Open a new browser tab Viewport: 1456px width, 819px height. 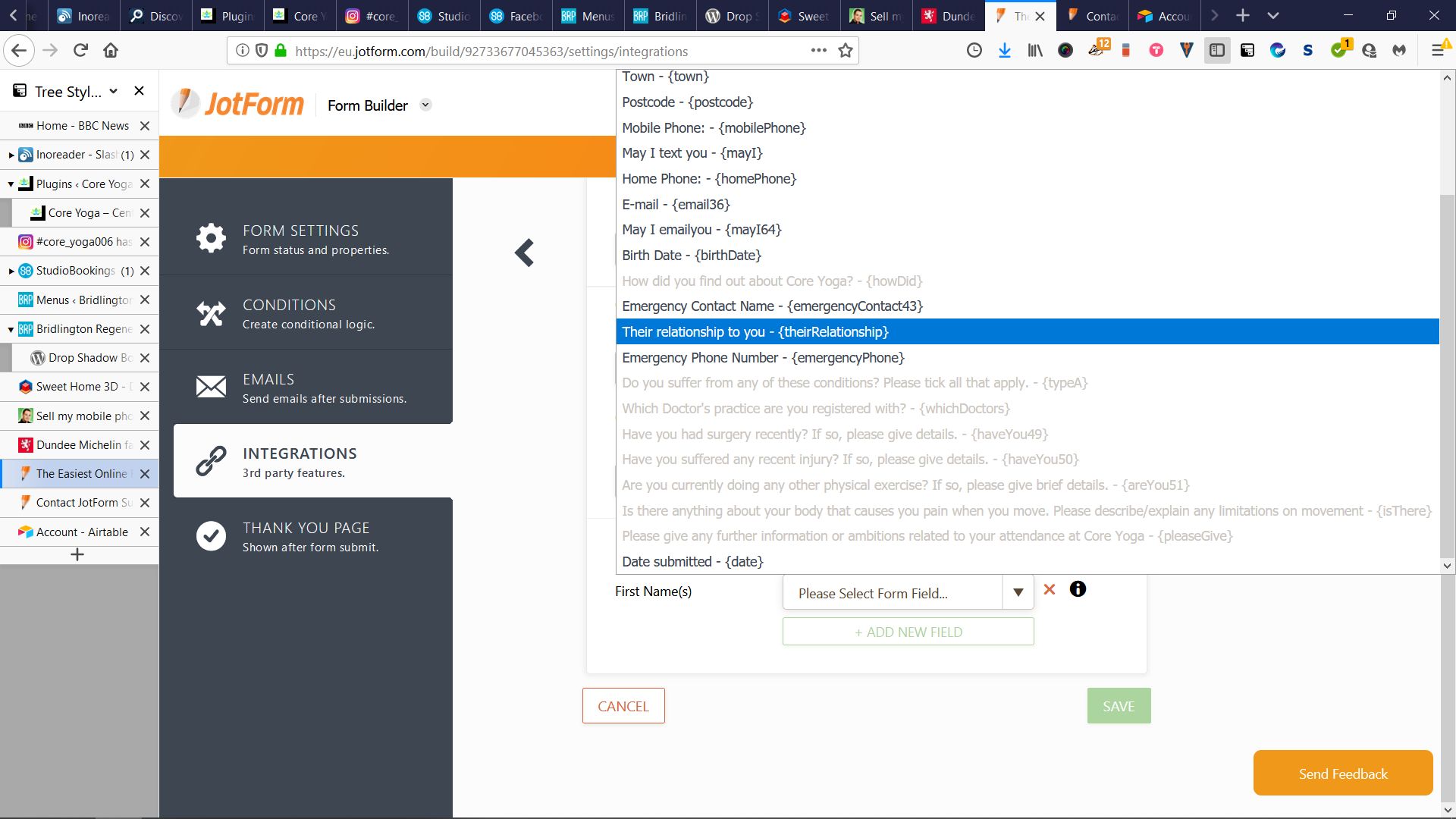click(x=1242, y=15)
